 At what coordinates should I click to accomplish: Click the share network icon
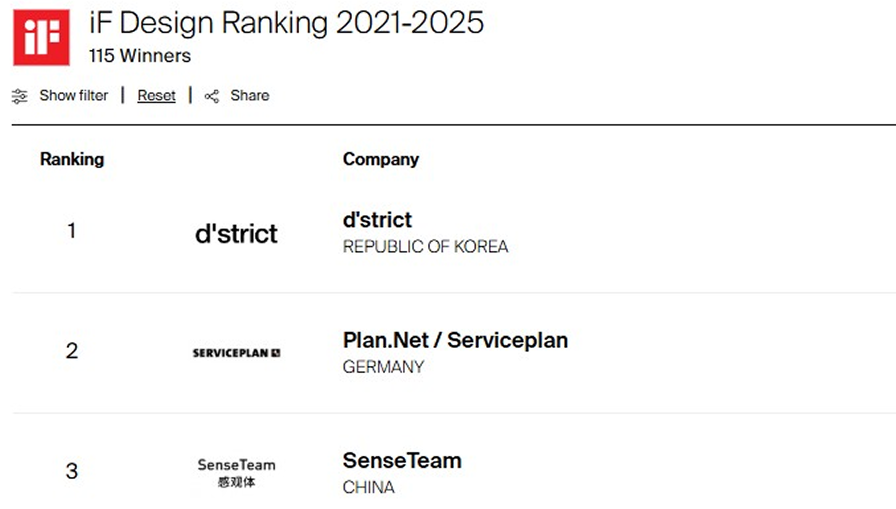212,96
